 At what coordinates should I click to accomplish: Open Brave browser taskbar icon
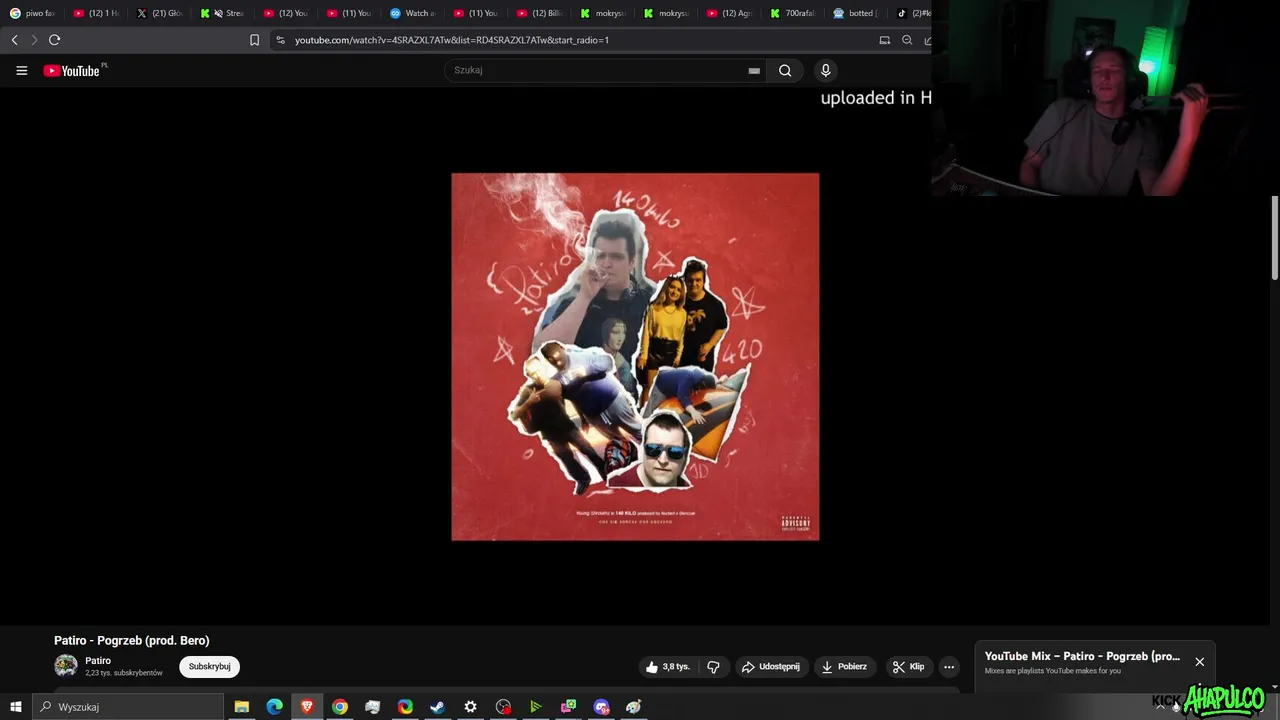click(x=307, y=707)
